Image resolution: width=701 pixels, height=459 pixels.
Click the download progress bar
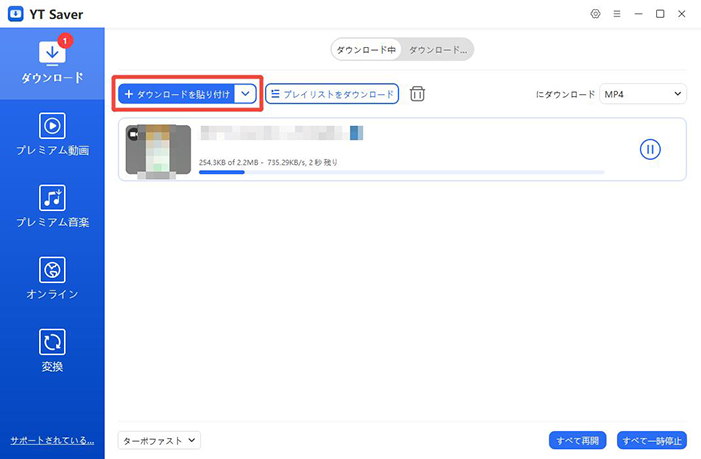[401, 172]
